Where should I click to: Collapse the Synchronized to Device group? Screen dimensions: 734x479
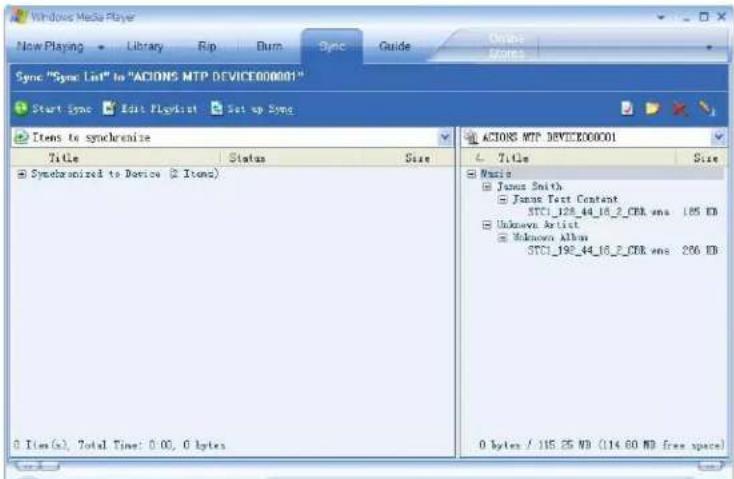pos(22,174)
